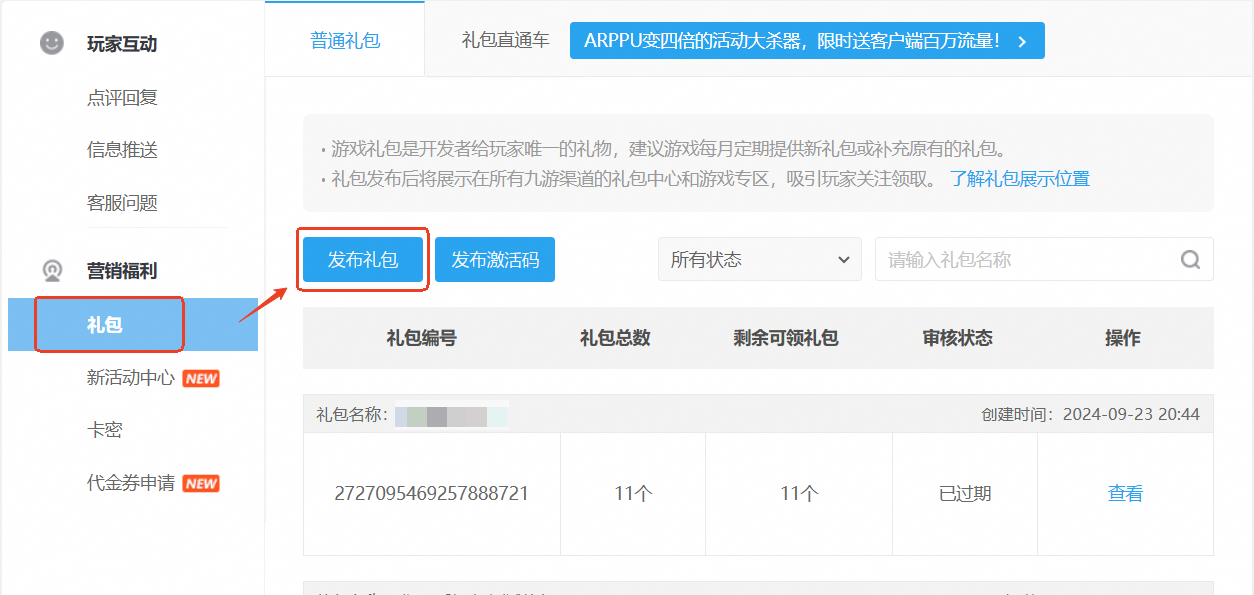
Task: Switch to the 普通礼包 tab
Action: (345, 41)
